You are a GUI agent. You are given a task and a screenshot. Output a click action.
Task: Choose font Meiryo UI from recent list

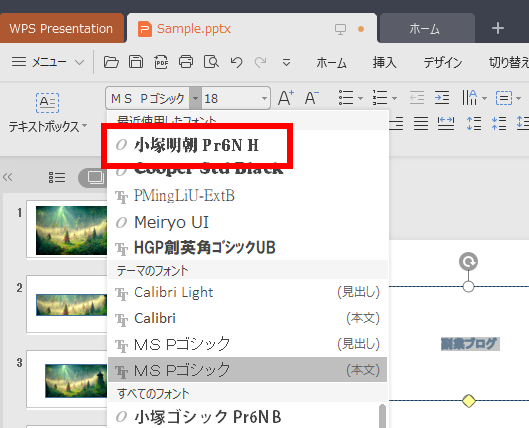click(x=248, y=222)
